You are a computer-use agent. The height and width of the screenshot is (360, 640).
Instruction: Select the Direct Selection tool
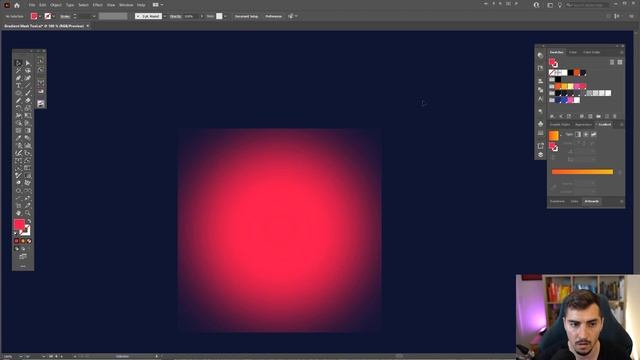click(28, 63)
